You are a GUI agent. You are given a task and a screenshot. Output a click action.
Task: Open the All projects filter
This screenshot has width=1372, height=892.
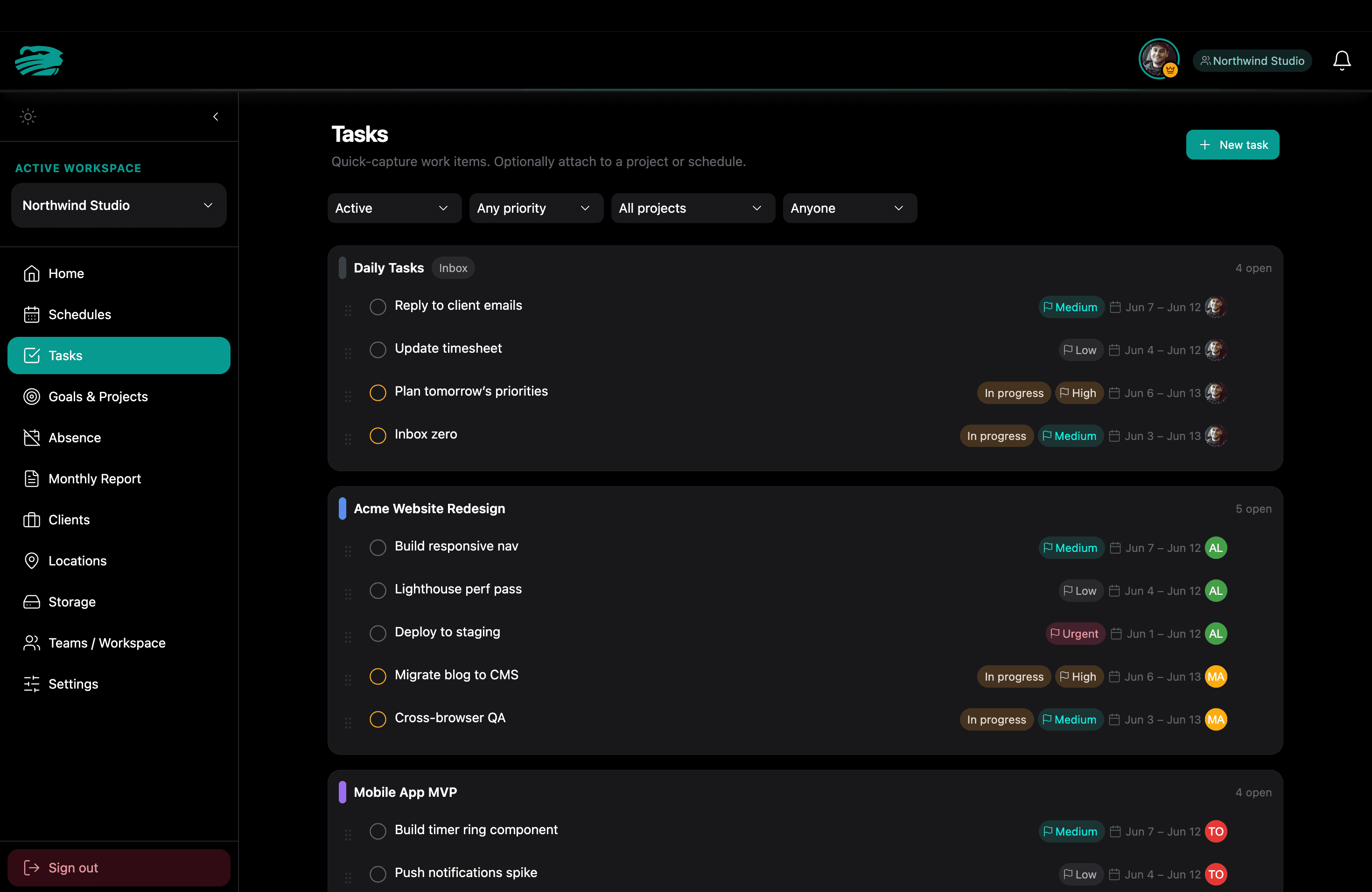pyautogui.click(x=693, y=208)
